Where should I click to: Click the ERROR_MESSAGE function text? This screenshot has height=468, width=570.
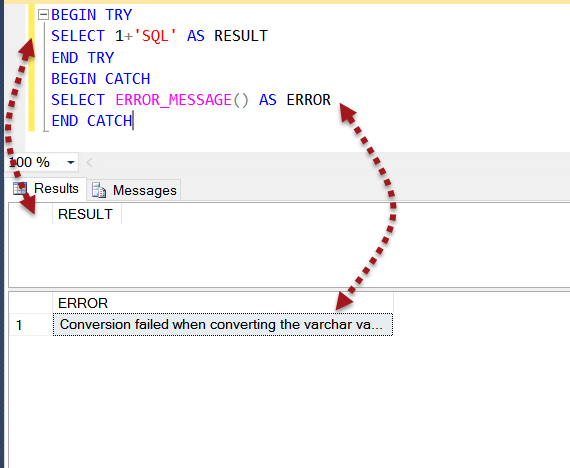[x=173, y=100]
